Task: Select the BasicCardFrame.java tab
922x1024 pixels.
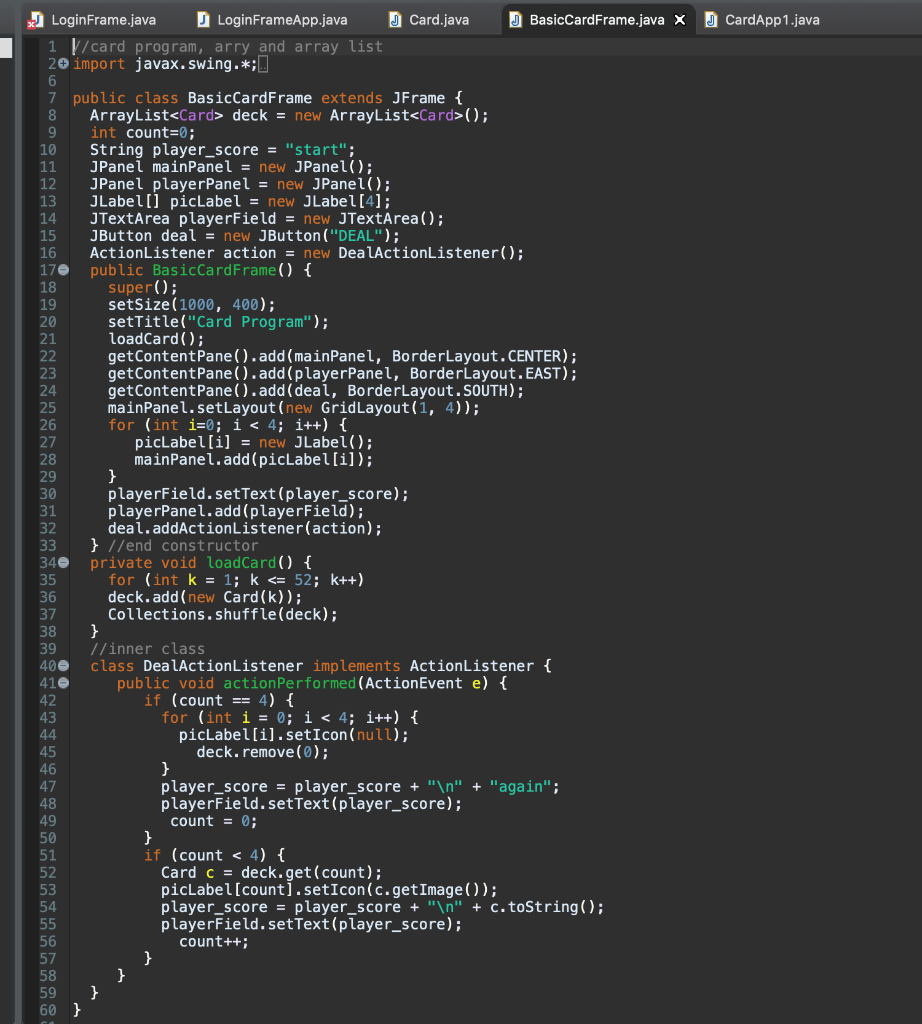Action: click(x=597, y=20)
